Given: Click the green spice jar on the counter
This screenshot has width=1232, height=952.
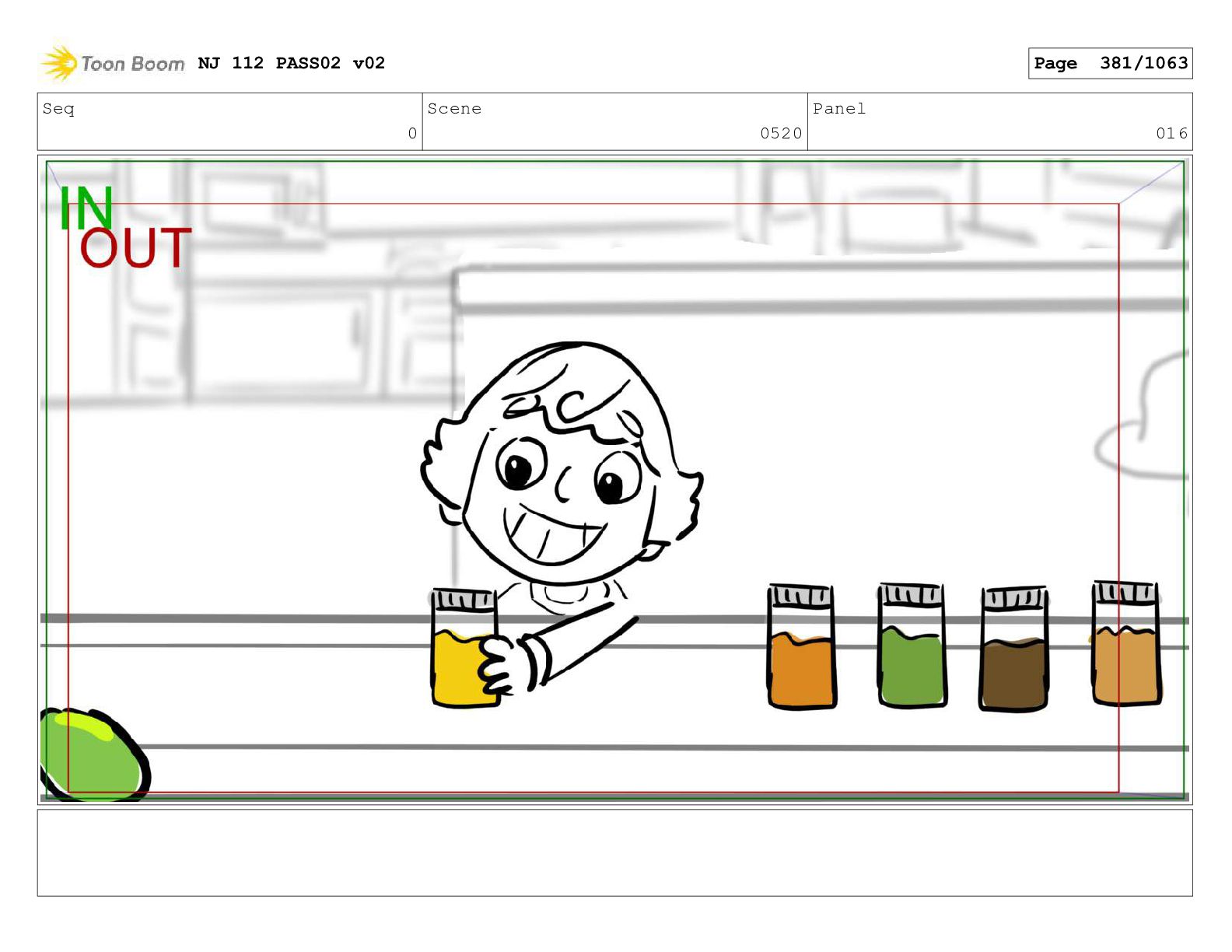Looking at the screenshot, I should [x=912, y=645].
